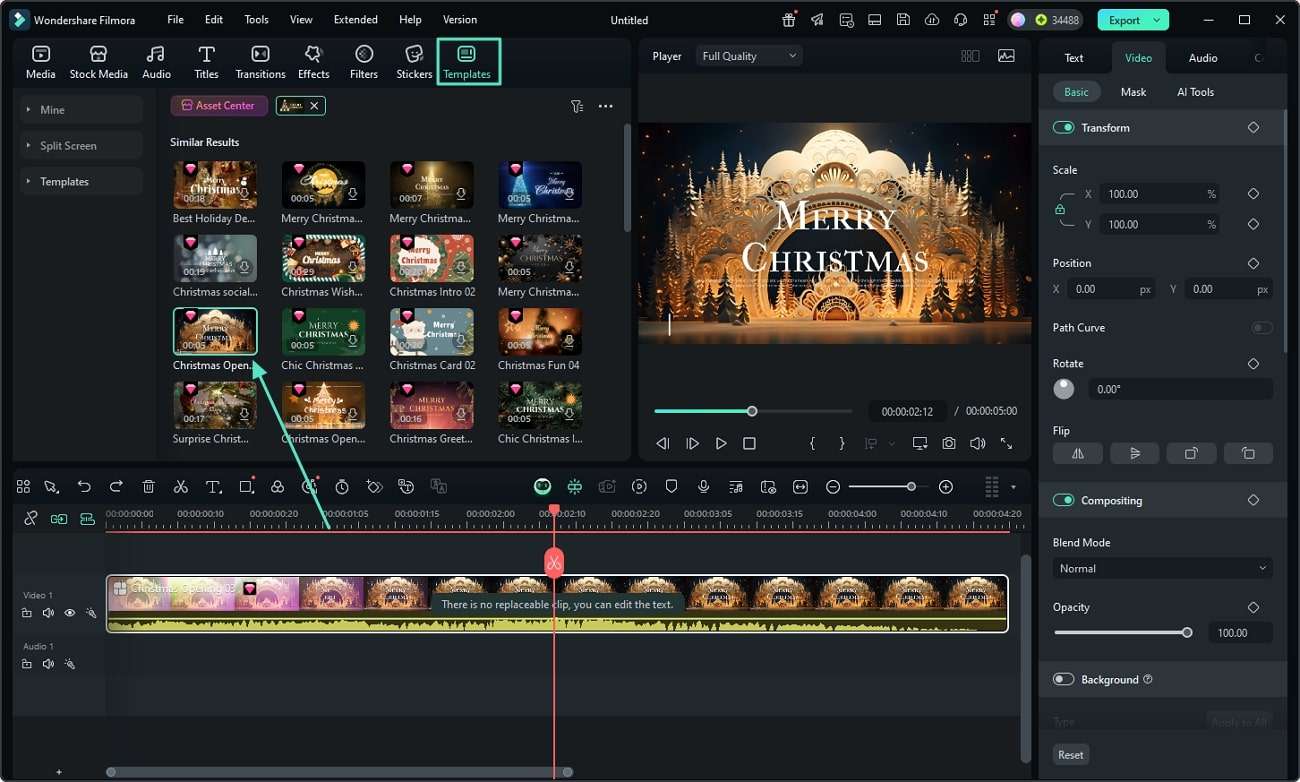The image size is (1300, 782).
Task: Click the play button in the player
Action: click(721, 443)
